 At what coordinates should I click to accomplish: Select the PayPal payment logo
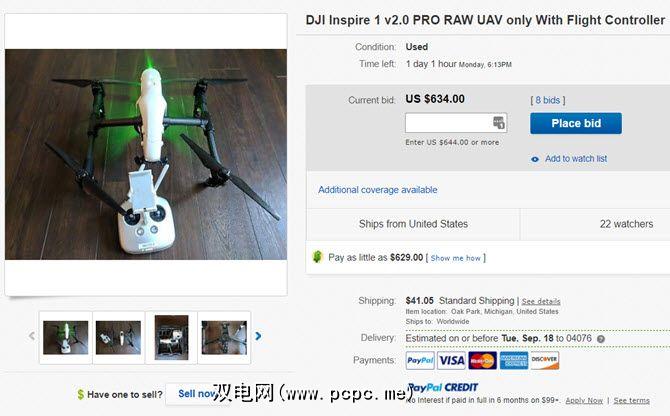pos(420,360)
